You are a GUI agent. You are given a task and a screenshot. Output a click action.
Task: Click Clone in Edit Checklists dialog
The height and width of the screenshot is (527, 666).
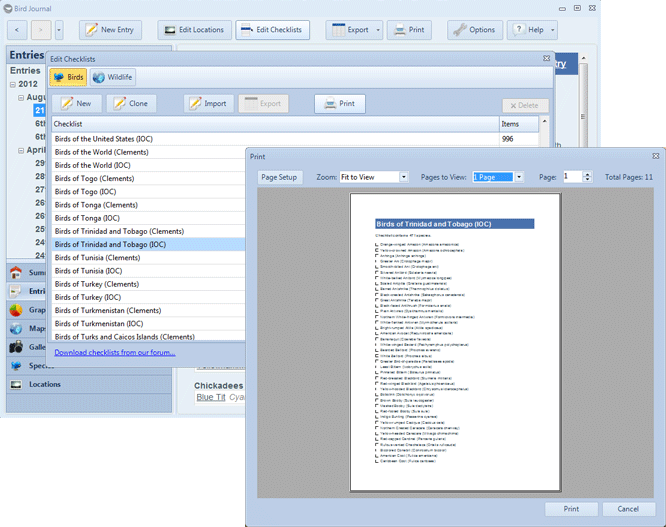tap(131, 104)
